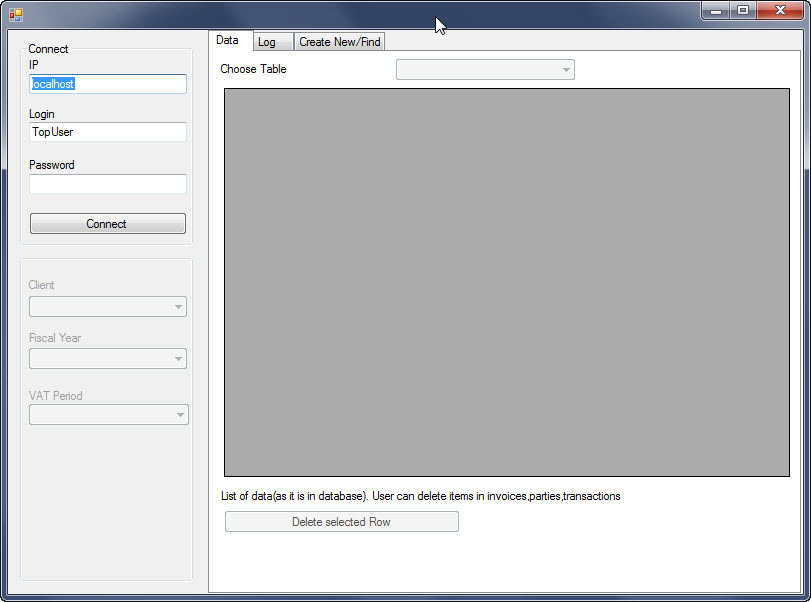Open the Client dropdown
This screenshot has height=602, width=811.
point(108,307)
